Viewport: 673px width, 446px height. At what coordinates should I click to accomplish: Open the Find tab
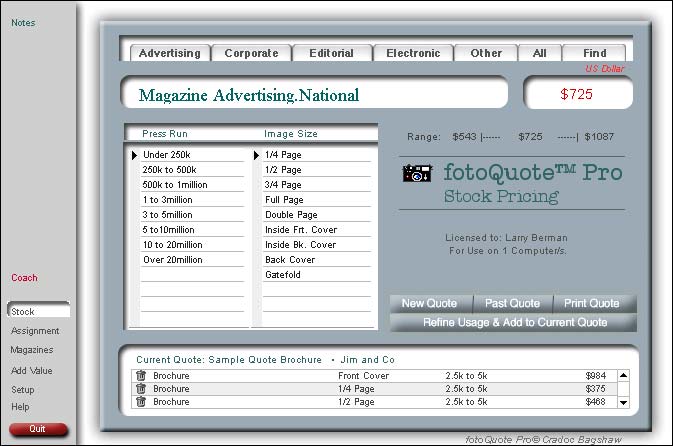point(594,53)
